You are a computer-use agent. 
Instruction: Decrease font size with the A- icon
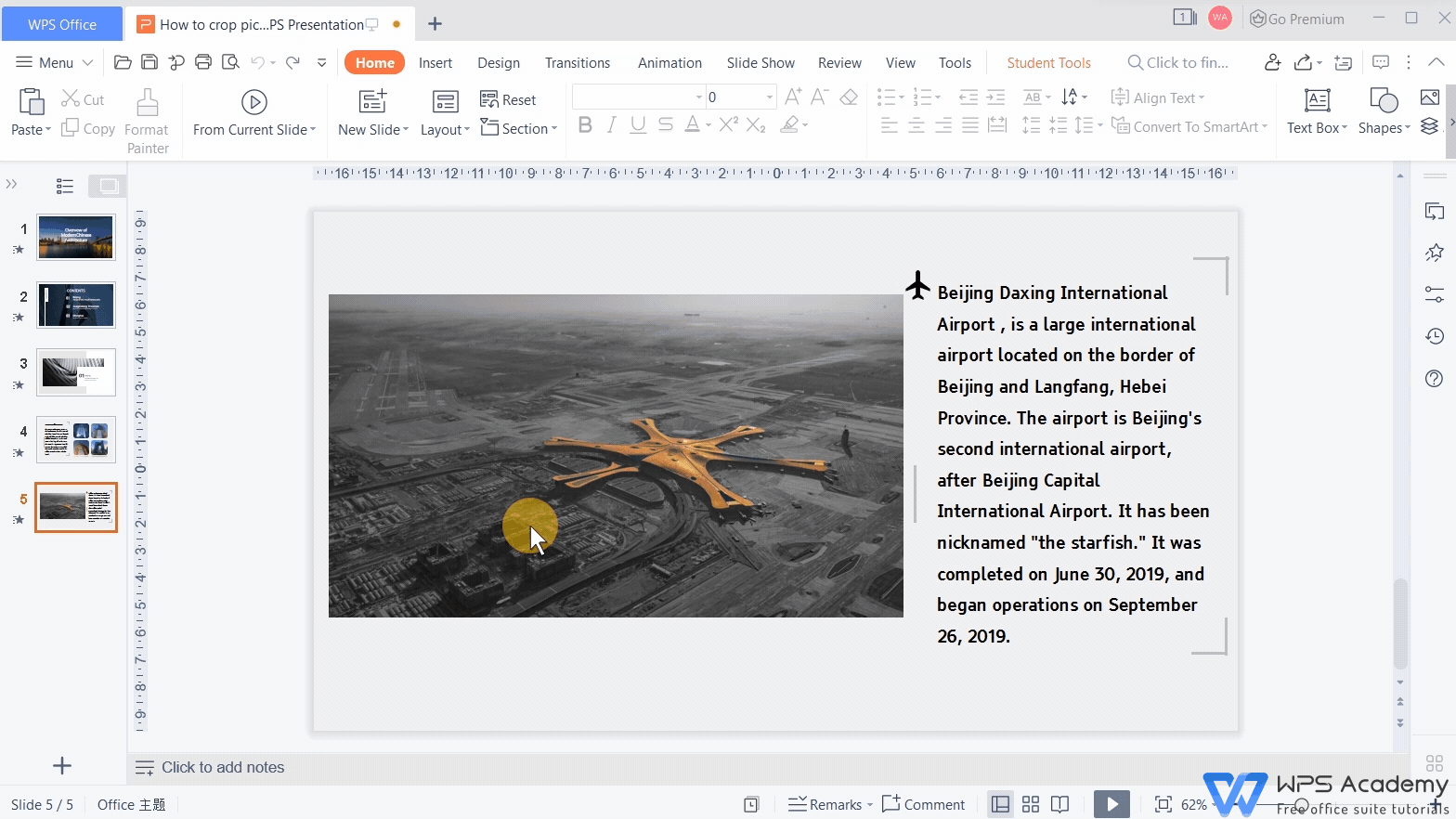819,97
